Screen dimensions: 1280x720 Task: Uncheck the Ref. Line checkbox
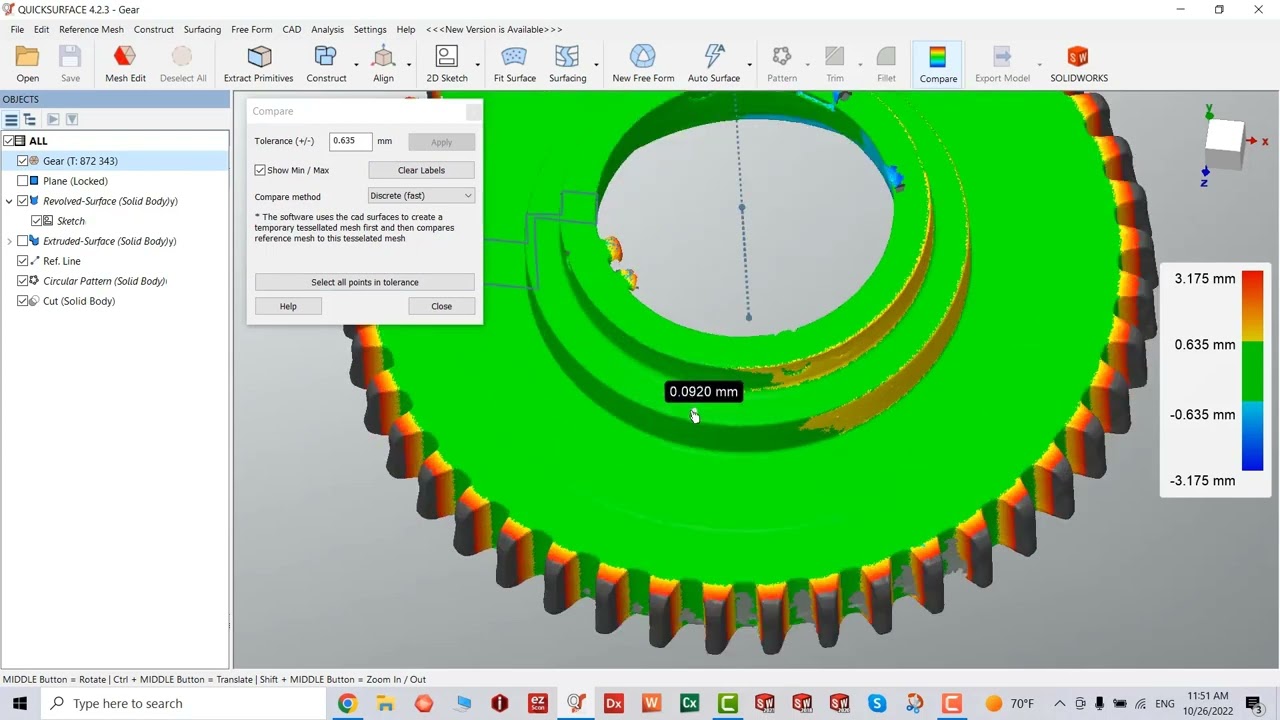(x=23, y=261)
